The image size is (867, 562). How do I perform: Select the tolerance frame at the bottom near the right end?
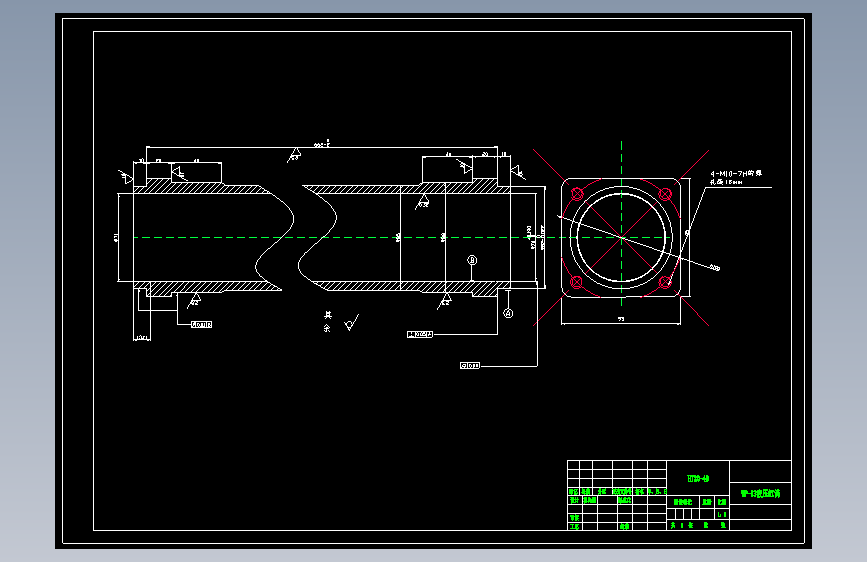click(470, 366)
